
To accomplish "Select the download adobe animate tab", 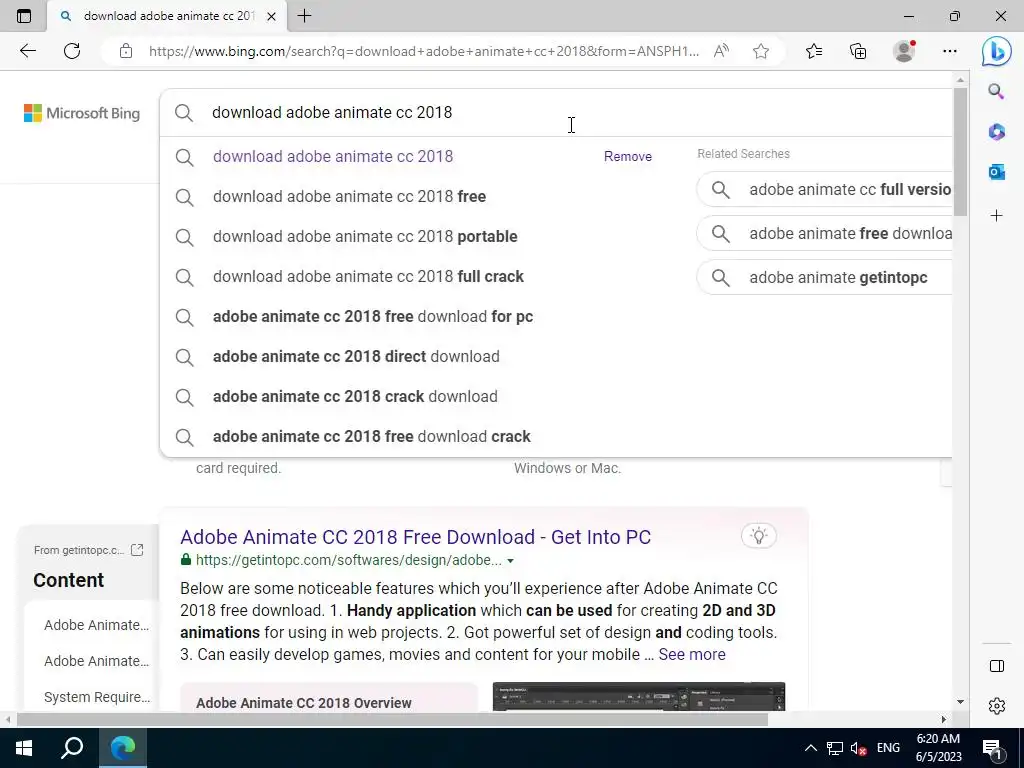I will coord(167,16).
